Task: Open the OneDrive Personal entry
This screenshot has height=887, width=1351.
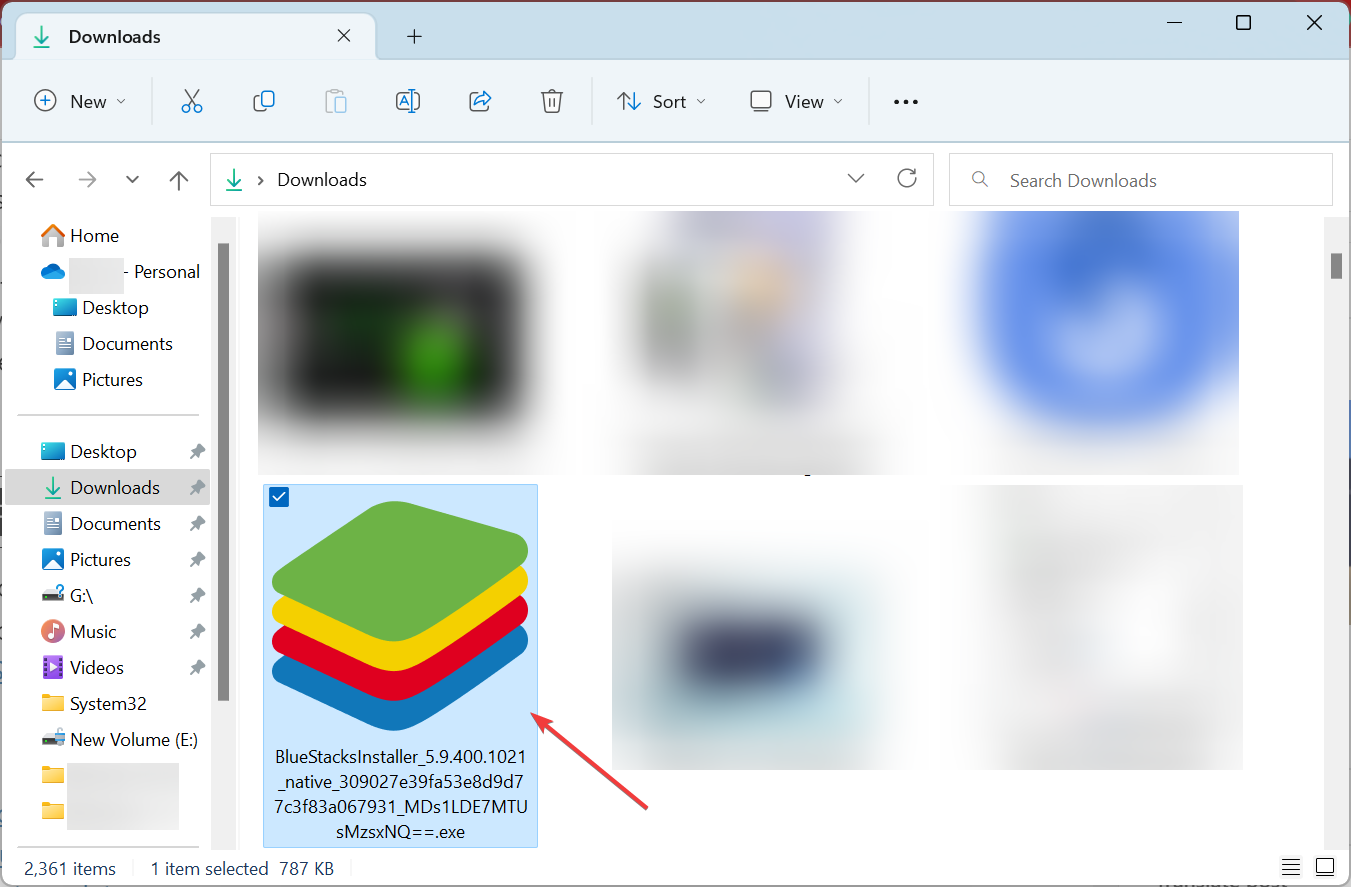Action: click(x=120, y=272)
